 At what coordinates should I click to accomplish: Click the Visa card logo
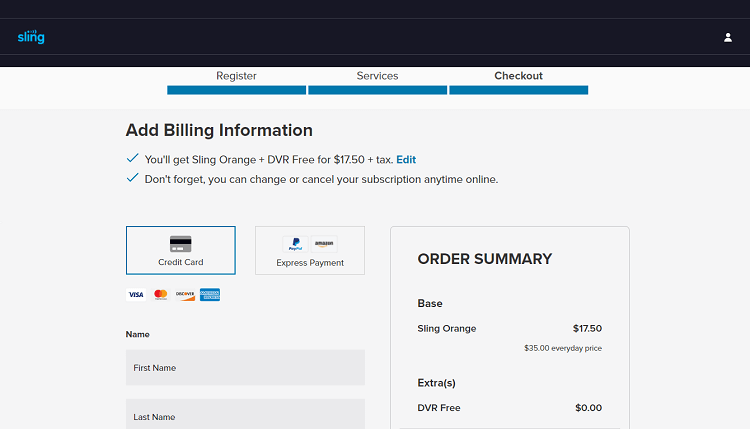(x=136, y=295)
